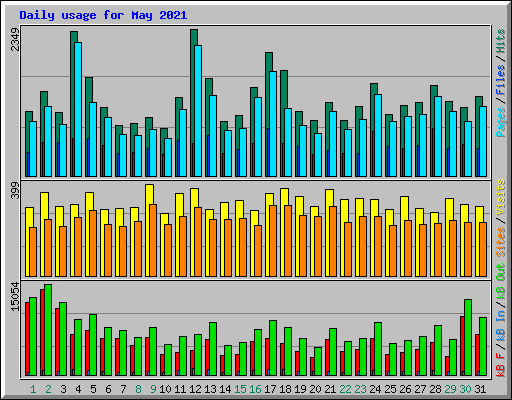Click the 'kB F' legend label

501,364
